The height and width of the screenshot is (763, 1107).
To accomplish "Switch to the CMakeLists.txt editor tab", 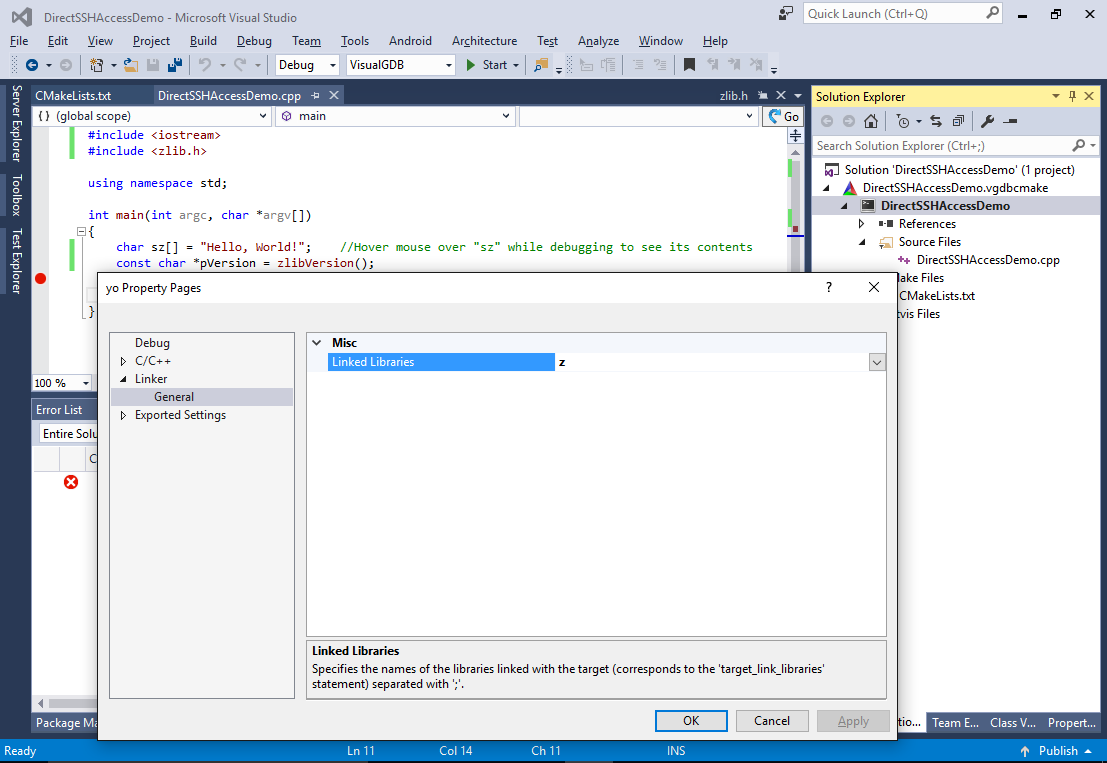I will coord(73,96).
